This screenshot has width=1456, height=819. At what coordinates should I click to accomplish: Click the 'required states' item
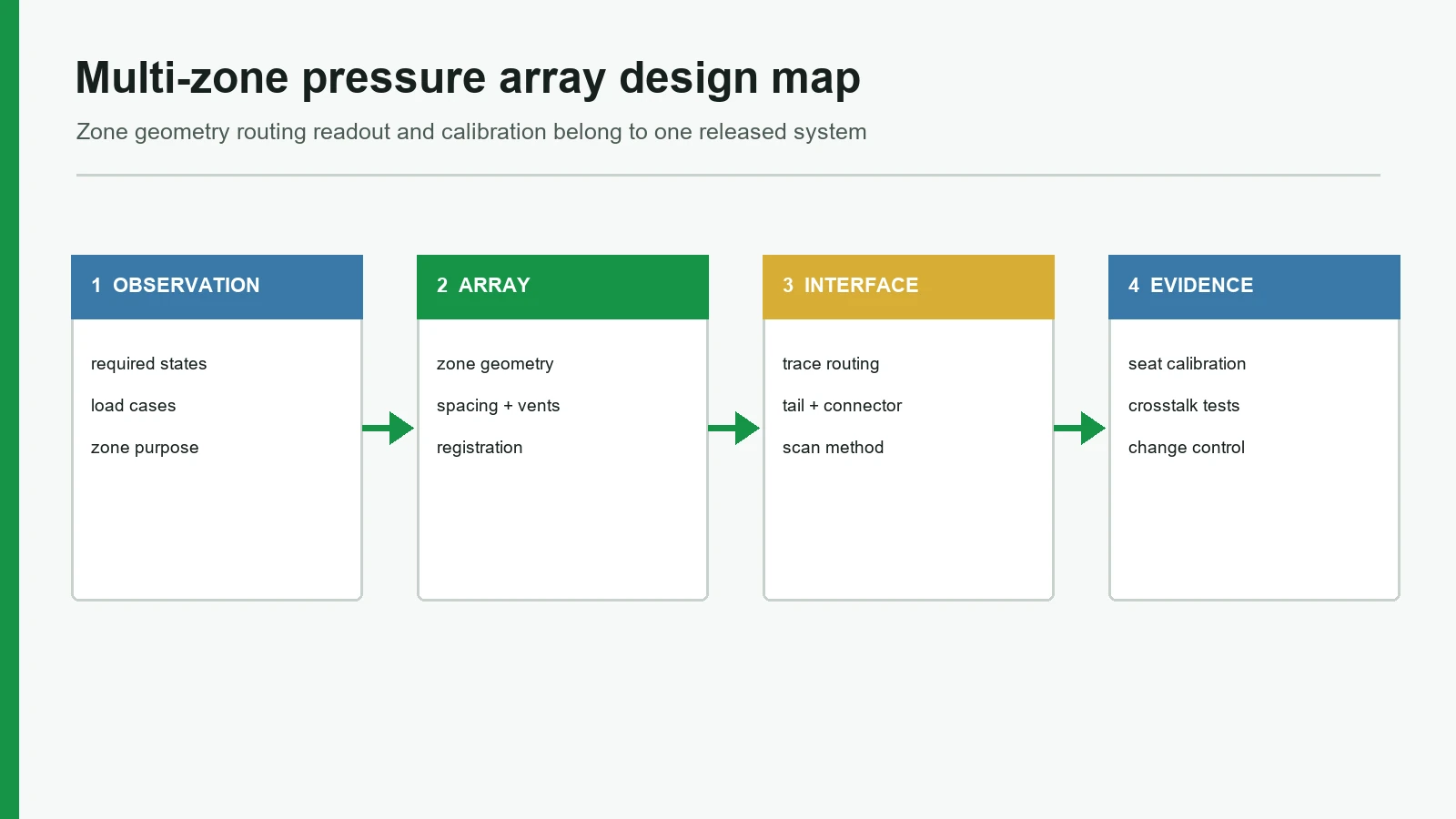click(x=149, y=364)
